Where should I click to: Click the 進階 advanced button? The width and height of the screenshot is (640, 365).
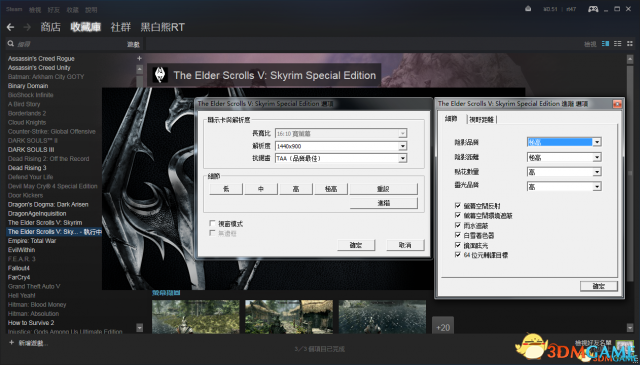pos(384,203)
